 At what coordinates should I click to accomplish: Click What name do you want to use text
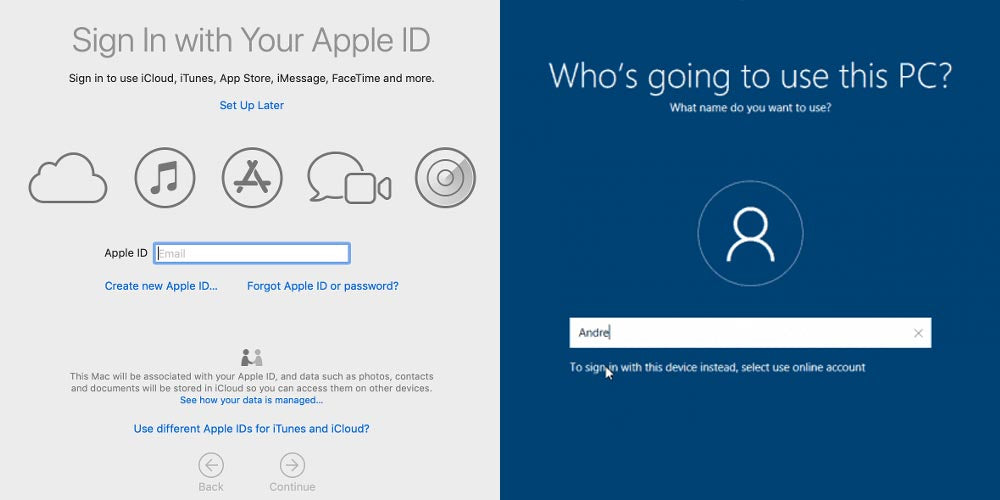[x=750, y=108]
